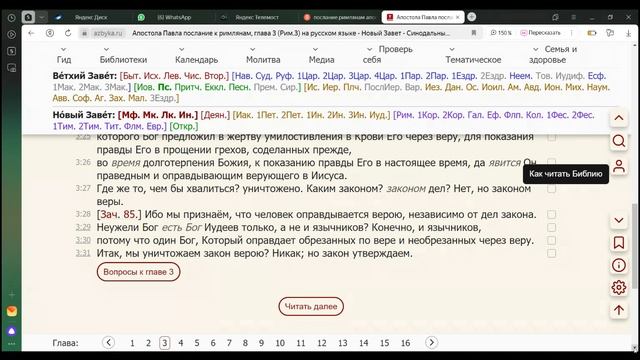Close the active Апостола Павла tab
The image size is (640, 360).
coord(458,17)
